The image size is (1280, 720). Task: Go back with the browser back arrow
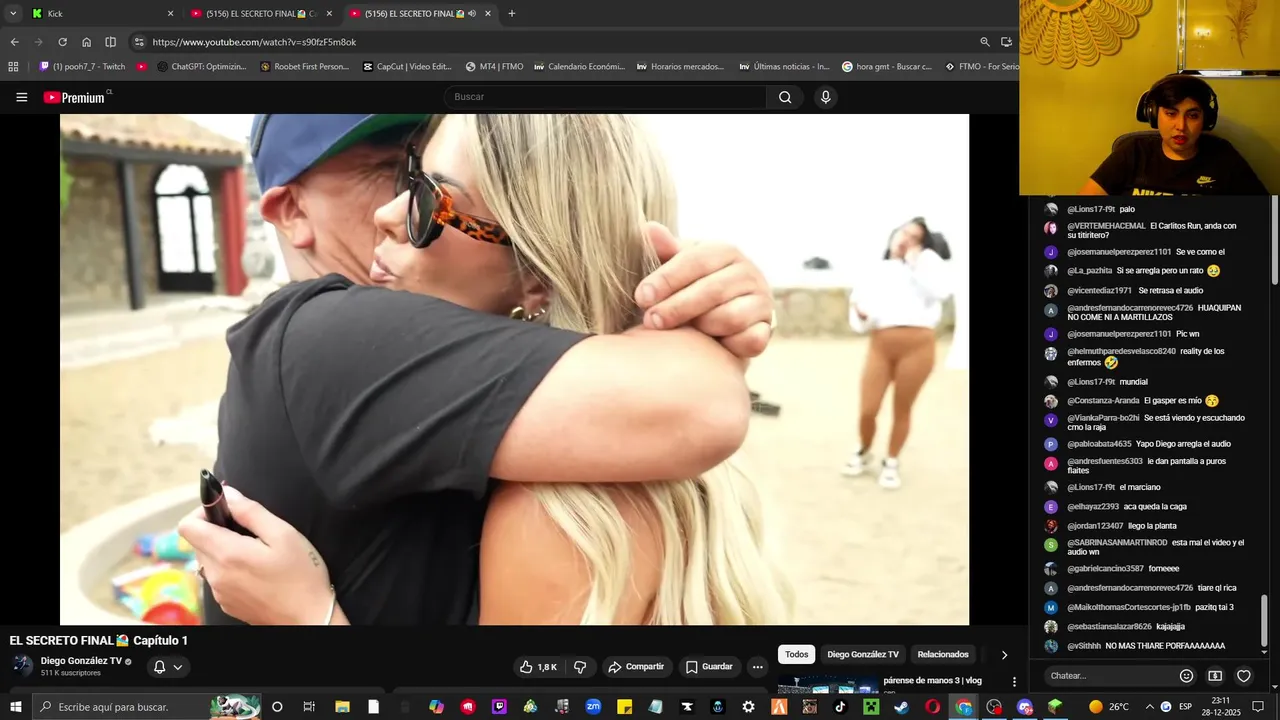click(x=14, y=42)
